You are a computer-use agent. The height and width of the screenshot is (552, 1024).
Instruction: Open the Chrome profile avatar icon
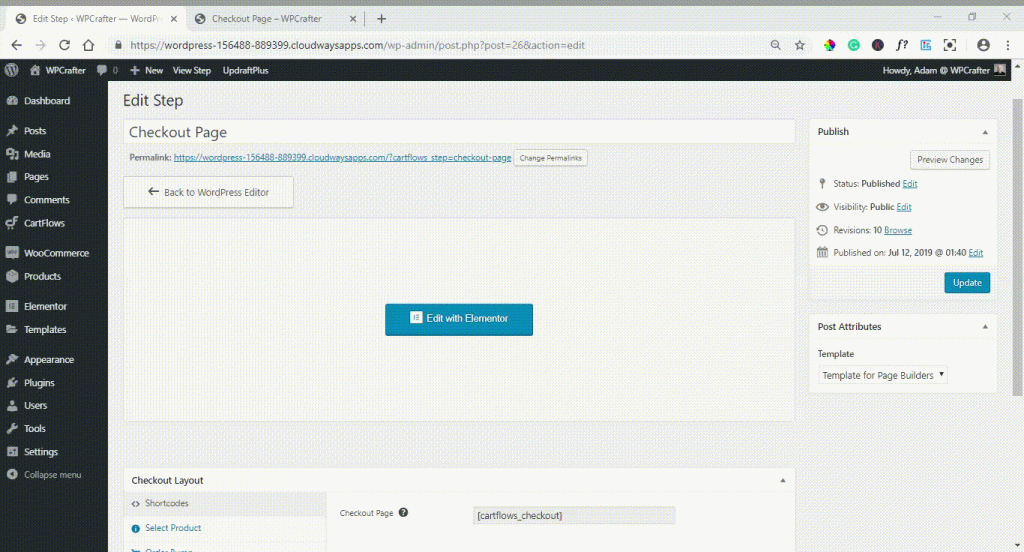[983, 45]
